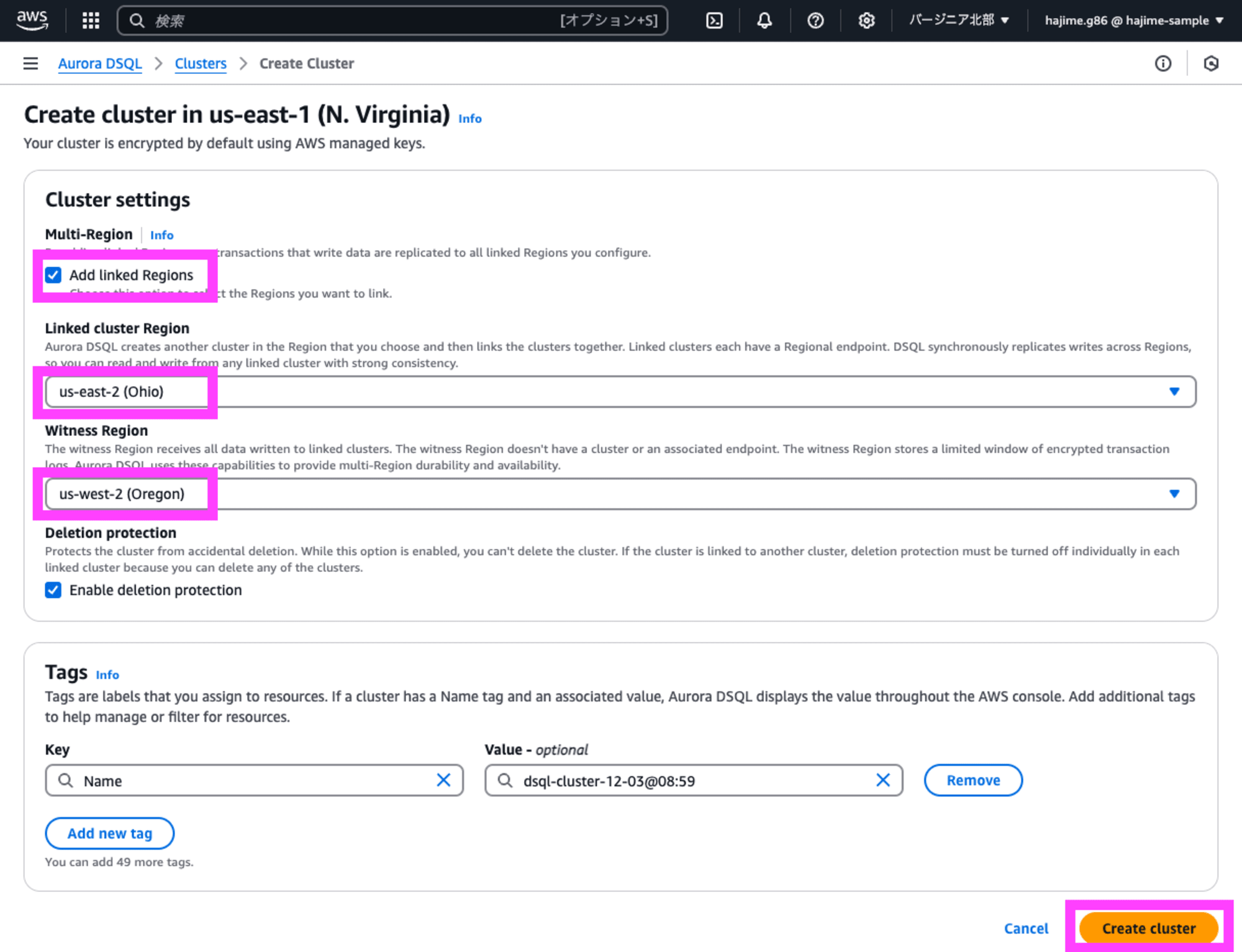1242x952 pixels.
Task: Click the Create Cluster breadcrumb text
Action: 307,63
